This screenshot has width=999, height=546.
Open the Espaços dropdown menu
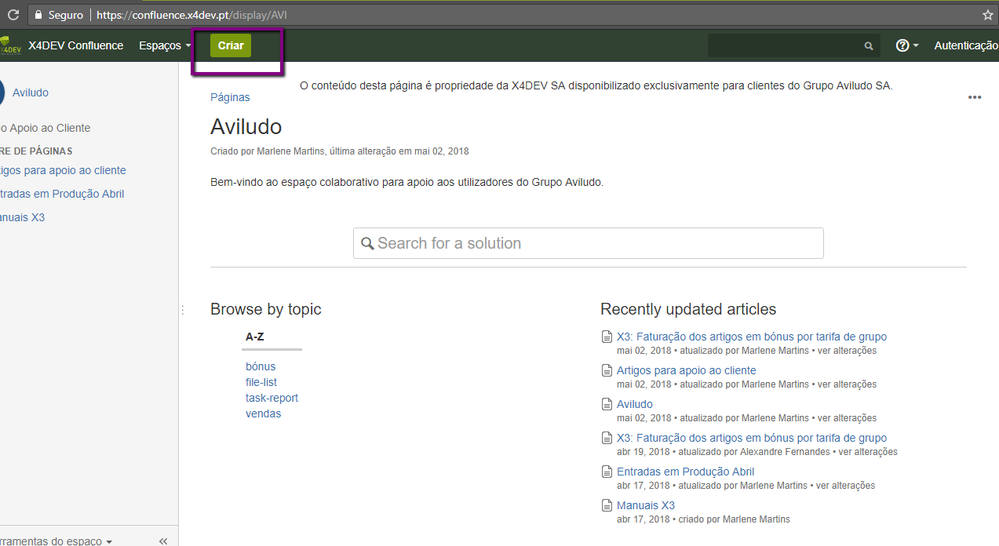(x=164, y=45)
